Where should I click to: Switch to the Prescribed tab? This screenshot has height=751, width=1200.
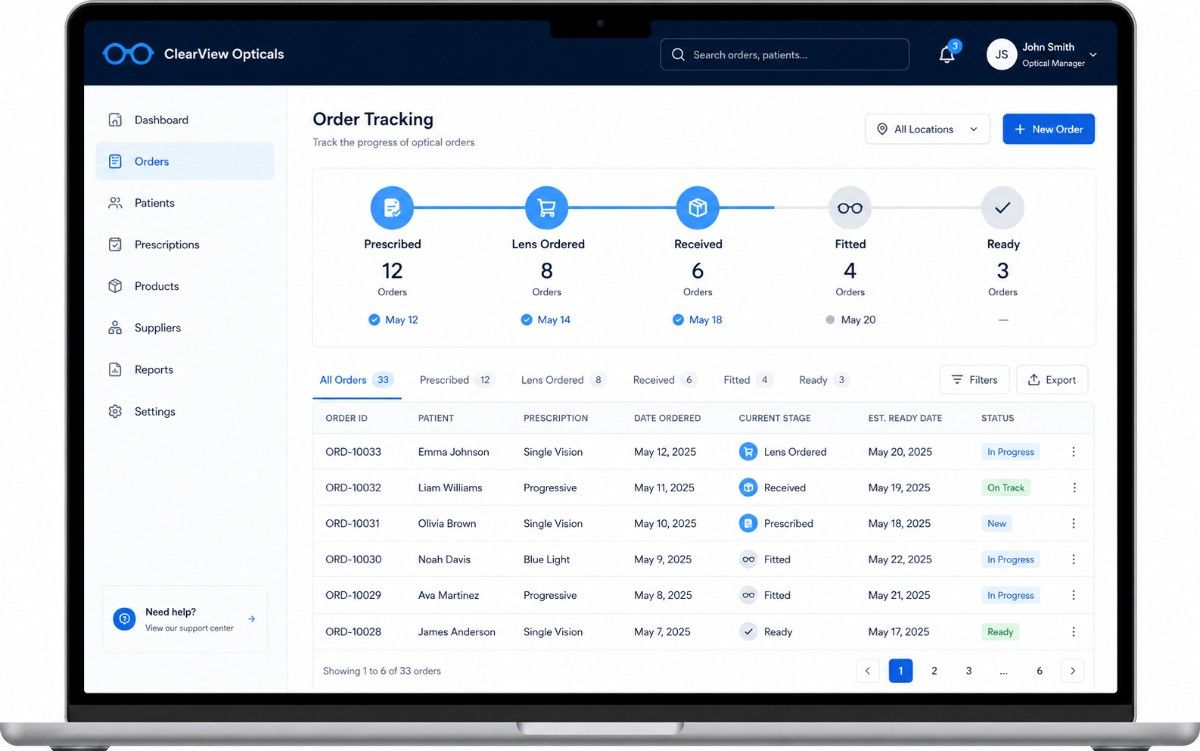[x=457, y=380]
